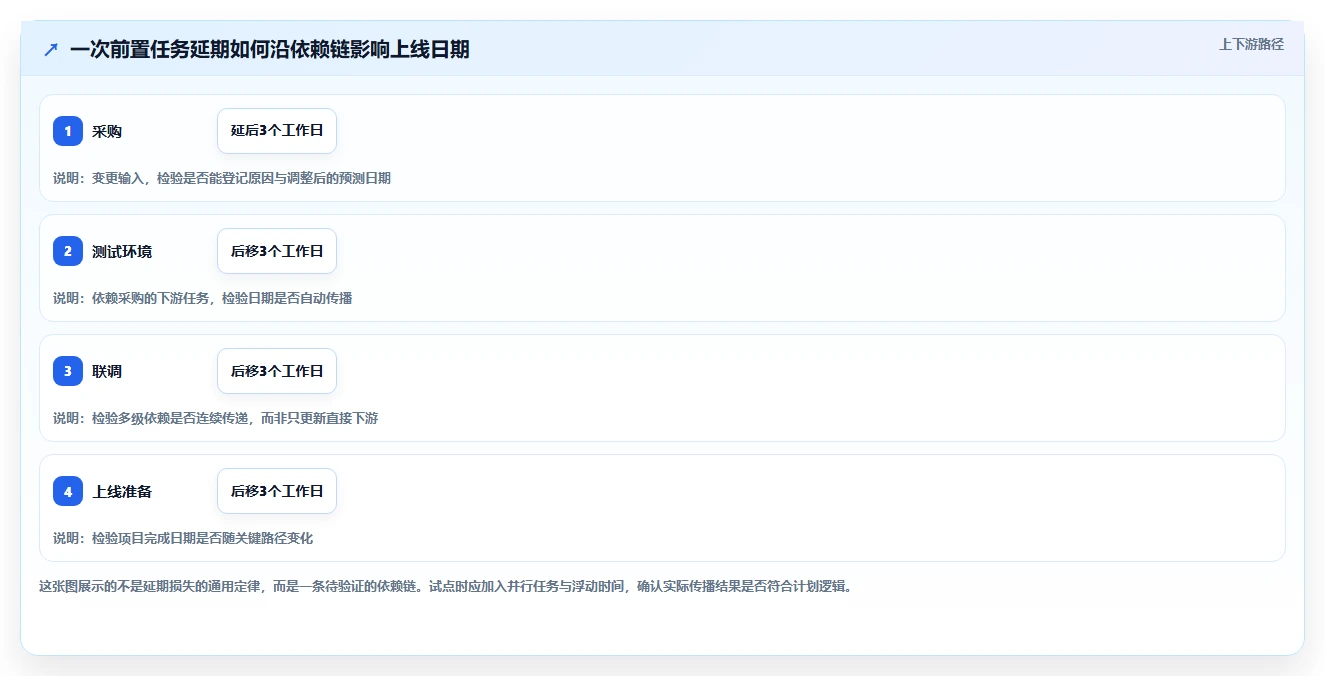This screenshot has height=676, width=1325.
Task: Click step number 1 badge for 采购
Action: click(68, 131)
